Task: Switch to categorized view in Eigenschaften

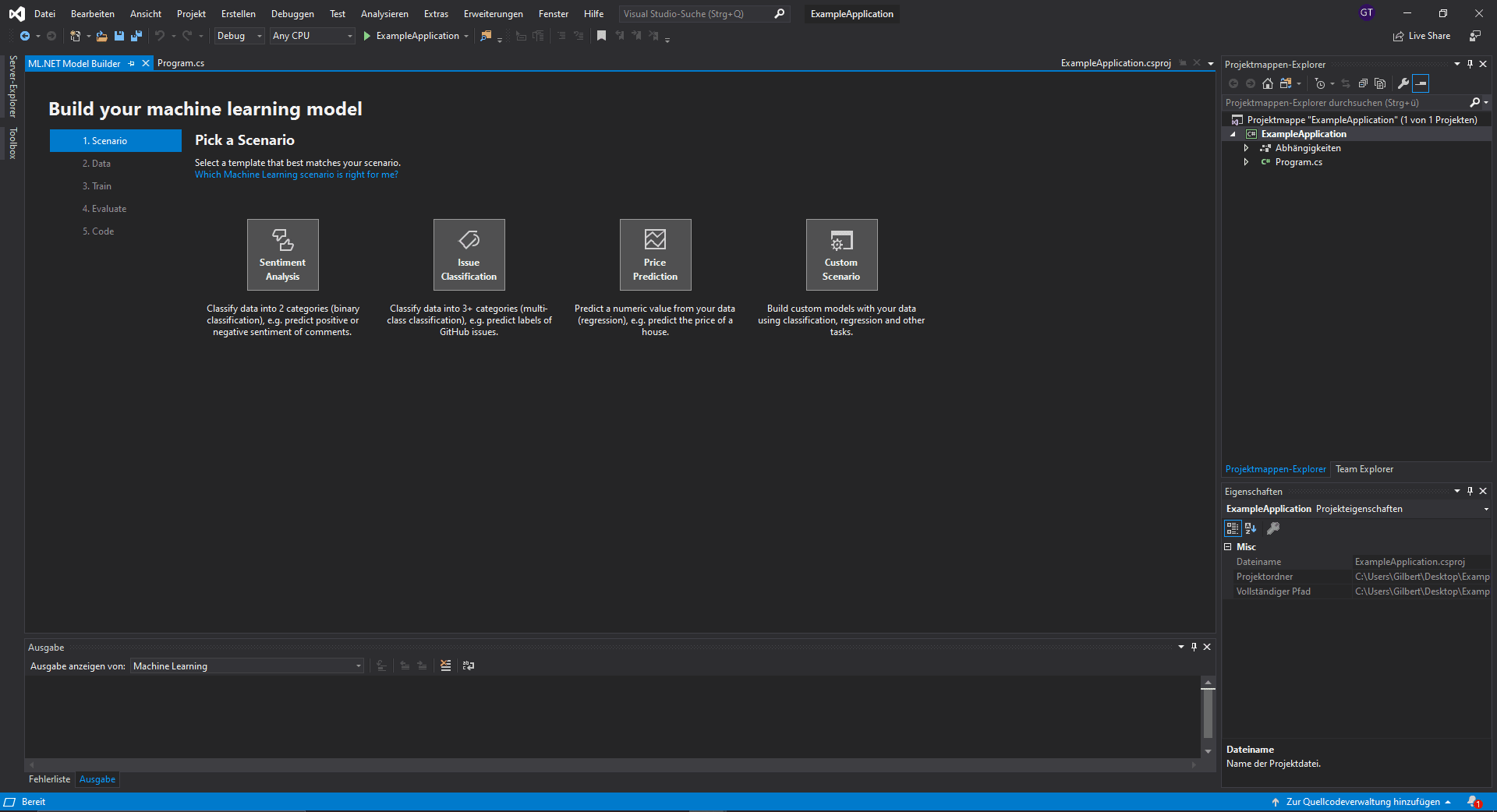Action: [1232, 528]
